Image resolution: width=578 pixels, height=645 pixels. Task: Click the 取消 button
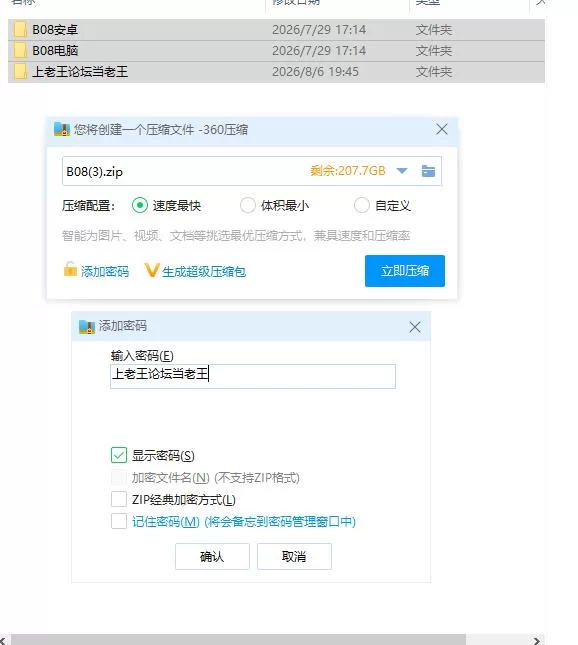click(x=294, y=556)
